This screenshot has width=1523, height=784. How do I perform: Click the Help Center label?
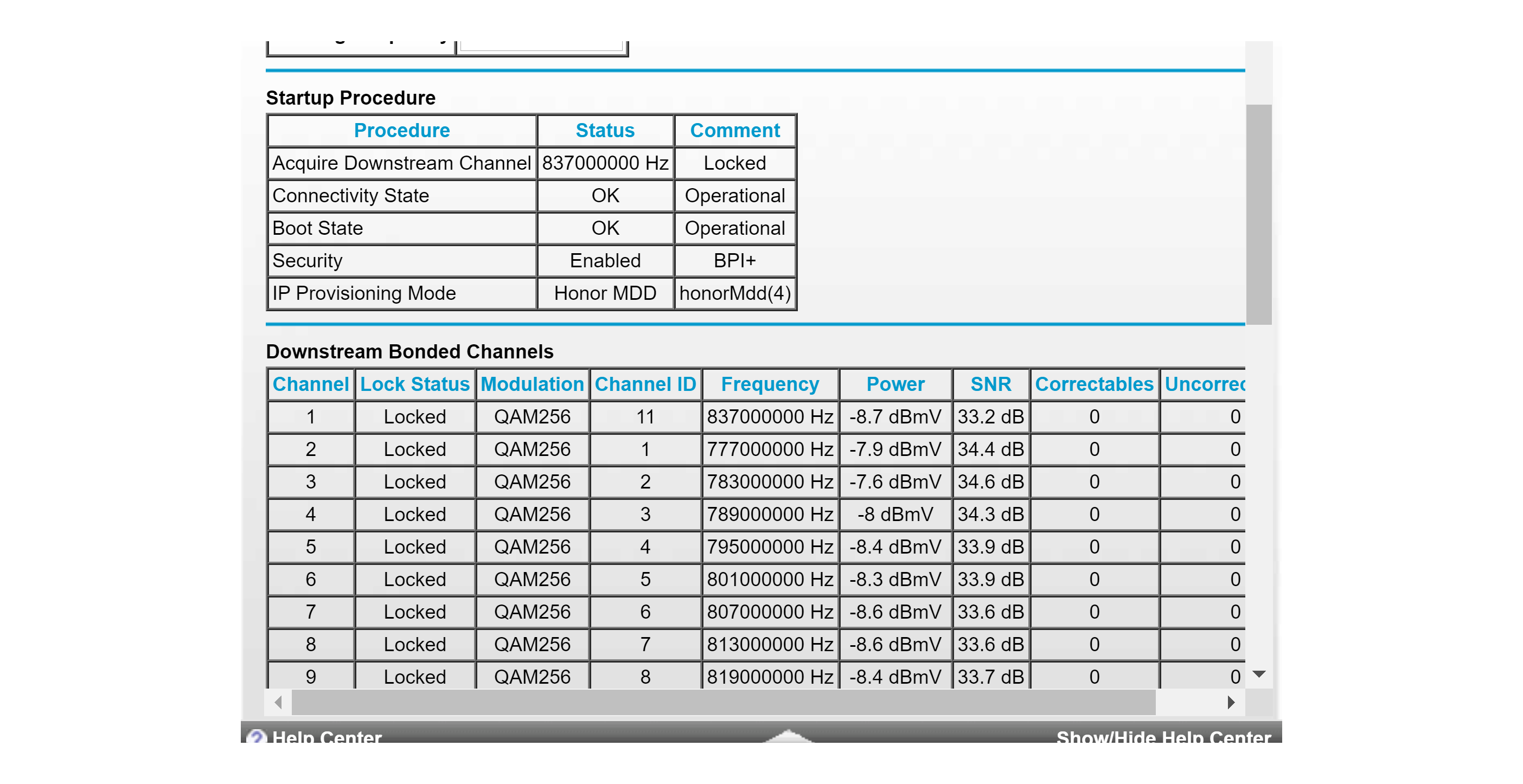point(327,737)
